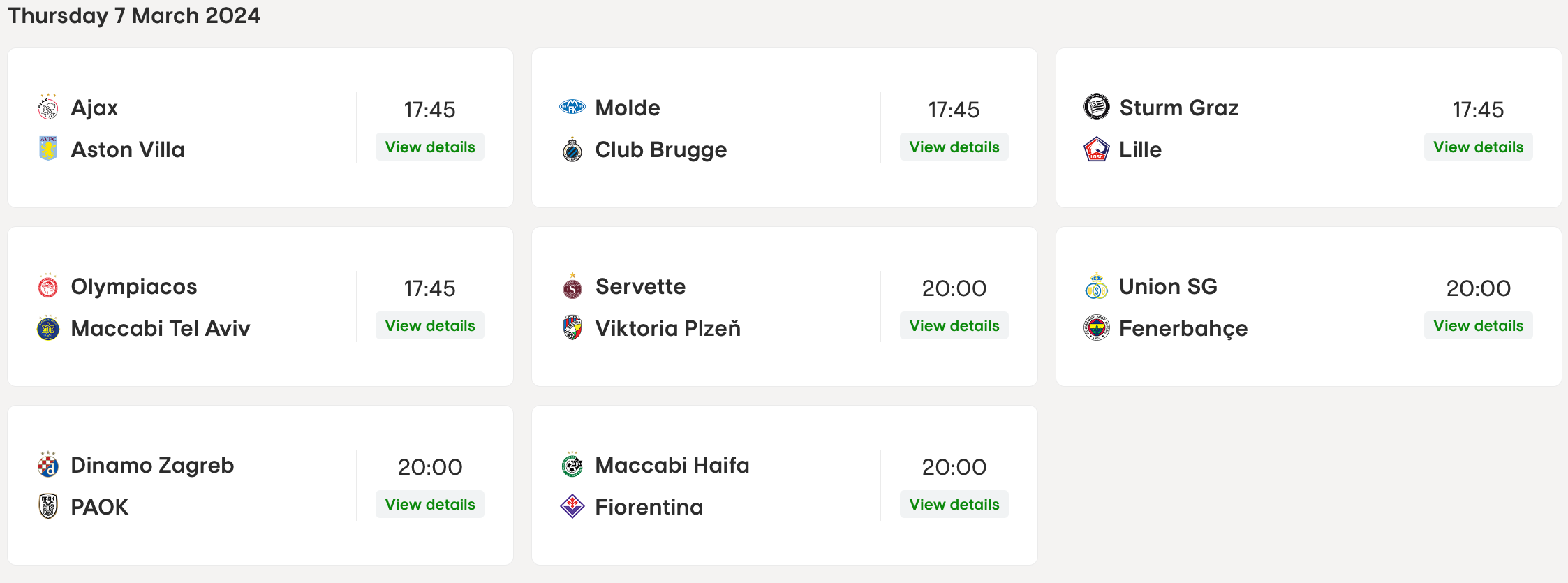
Task: Click the Viktoria Plzeň crest
Action: pyautogui.click(x=572, y=327)
